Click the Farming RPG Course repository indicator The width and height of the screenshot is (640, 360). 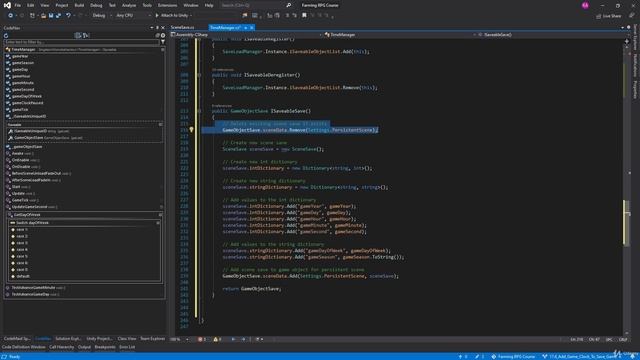click(513, 357)
